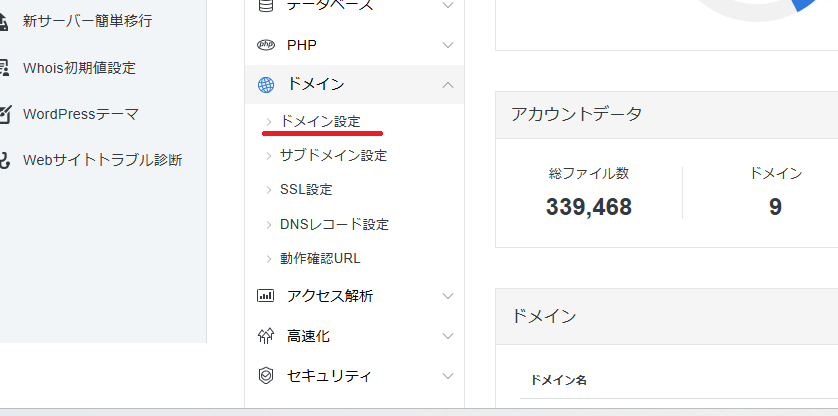Collapse the ドメイン section using its arrow
The image size is (838, 416).
(447, 85)
